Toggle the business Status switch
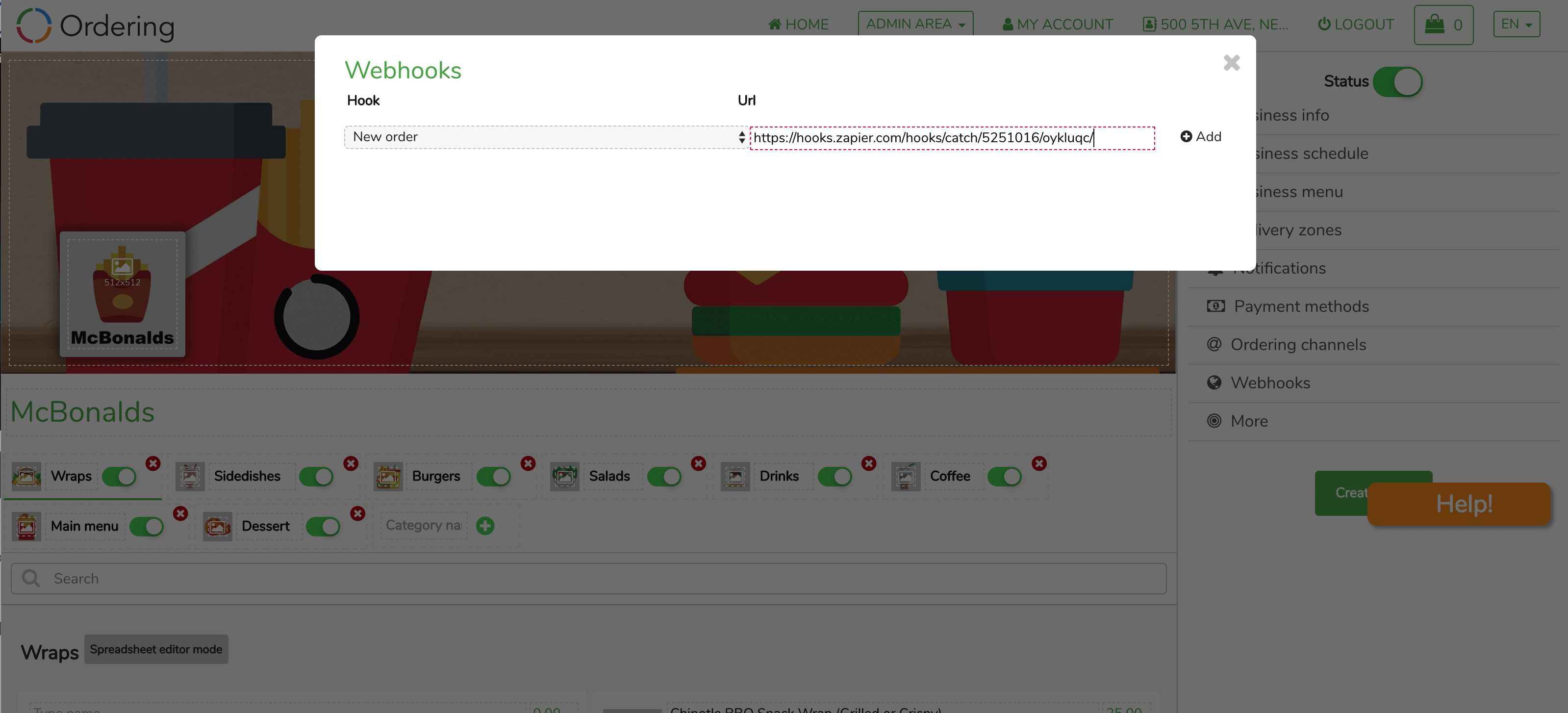1568x713 pixels. coord(1397,81)
